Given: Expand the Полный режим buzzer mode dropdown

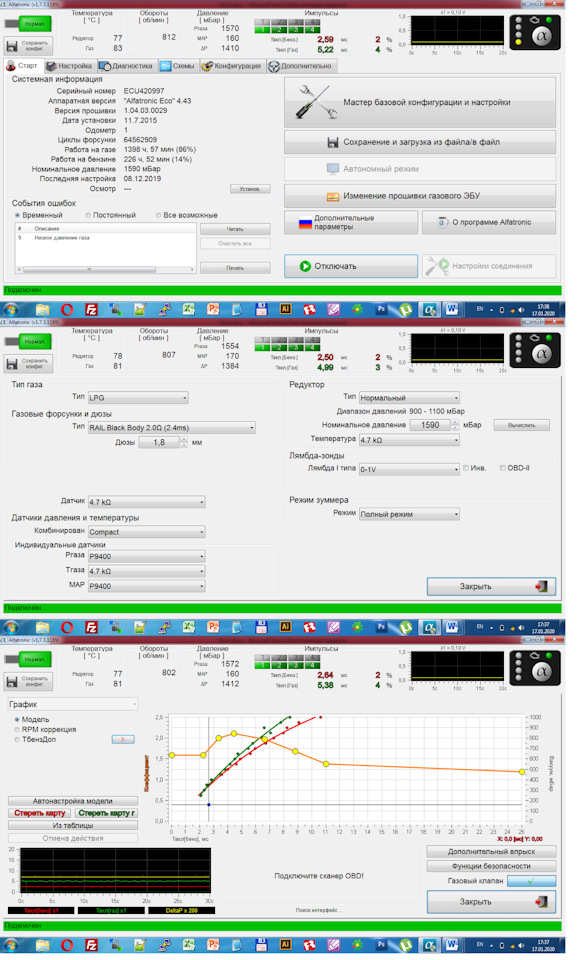Looking at the screenshot, I should (409, 514).
